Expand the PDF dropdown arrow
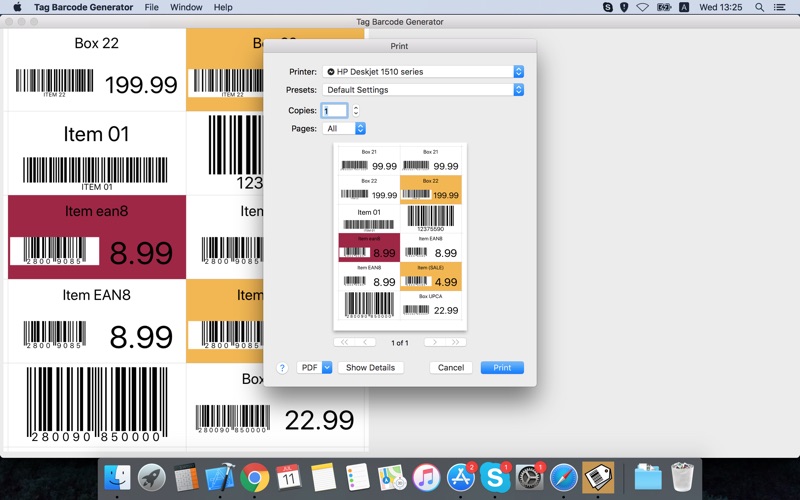Image resolution: width=800 pixels, height=500 pixels. [327, 367]
